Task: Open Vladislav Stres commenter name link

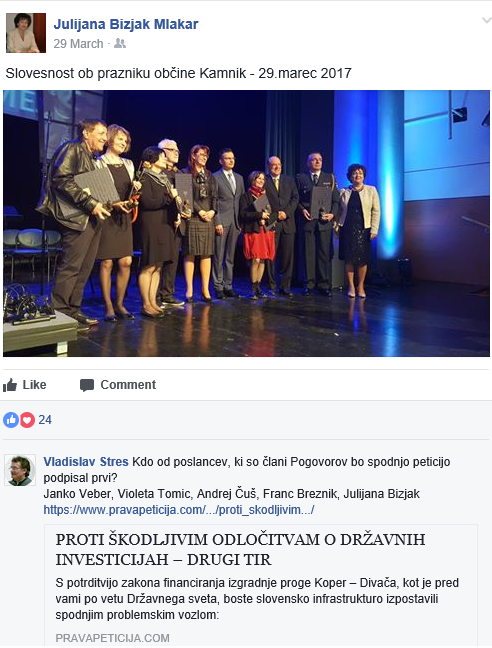Action: [x=86, y=462]
